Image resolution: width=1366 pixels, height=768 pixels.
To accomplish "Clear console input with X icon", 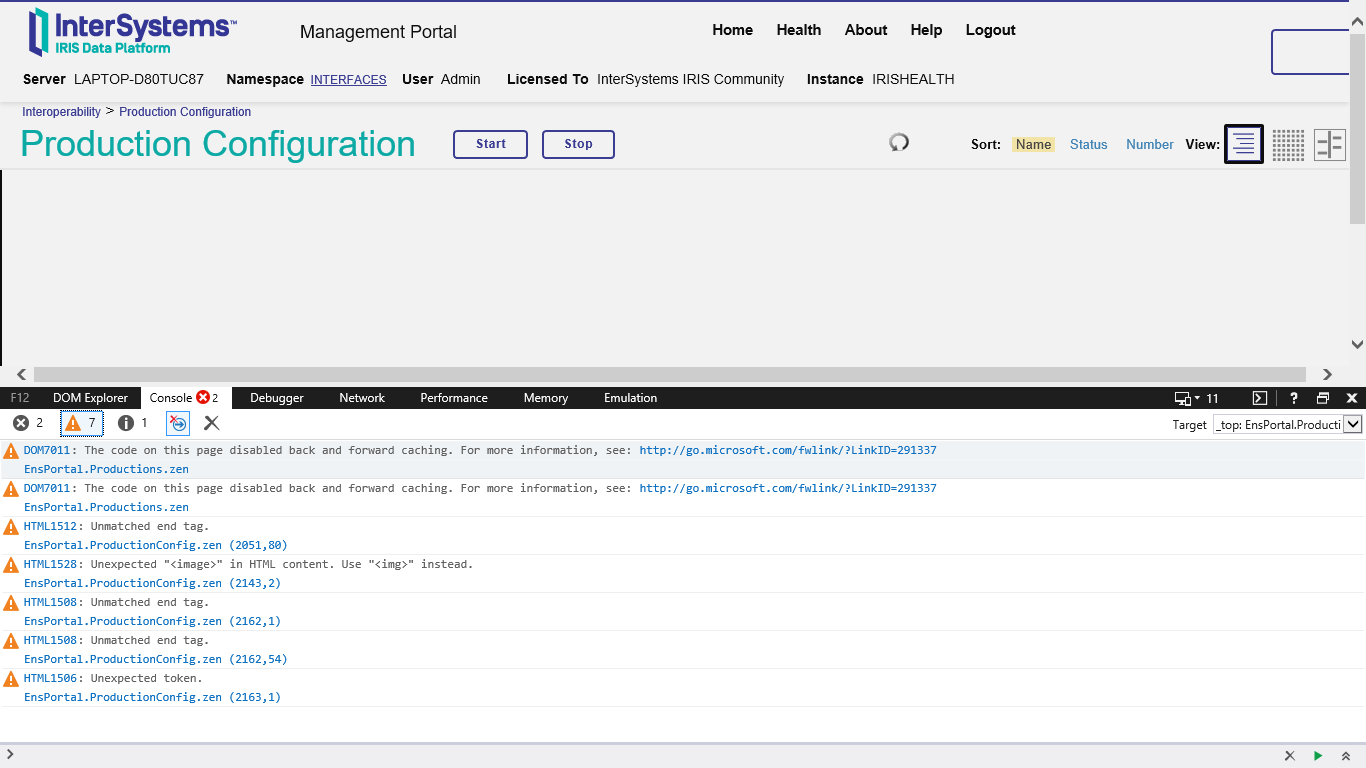I will pos(1290,756).
